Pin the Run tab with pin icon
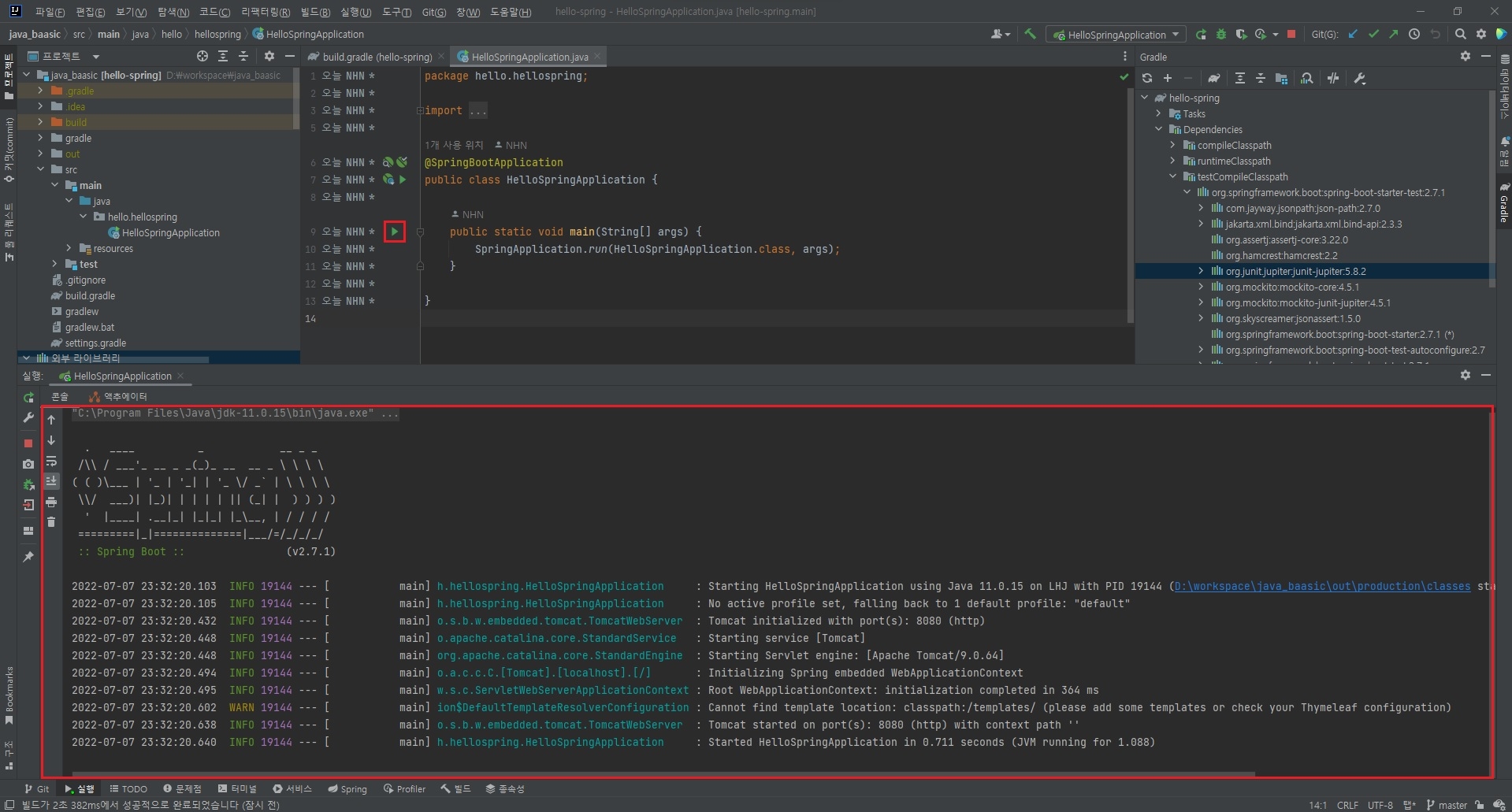1512x812 pixels. (28, 556)
